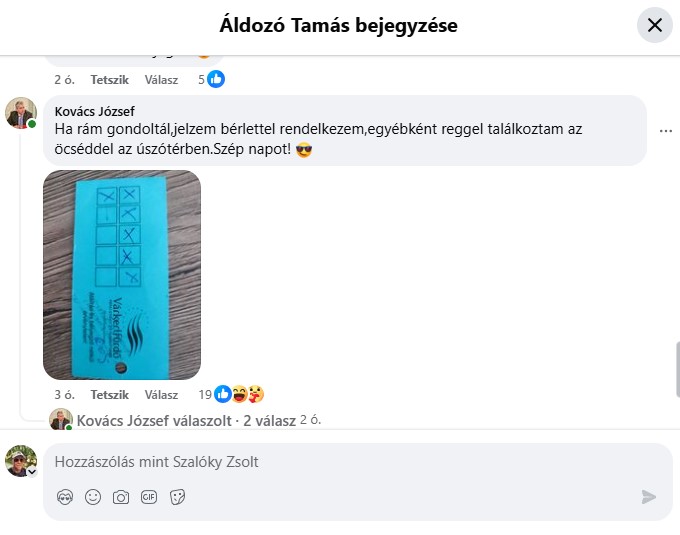Viewport: 680px width, 535px height.
Task: Add a GIF to the comment
Action: pos(149,497)
